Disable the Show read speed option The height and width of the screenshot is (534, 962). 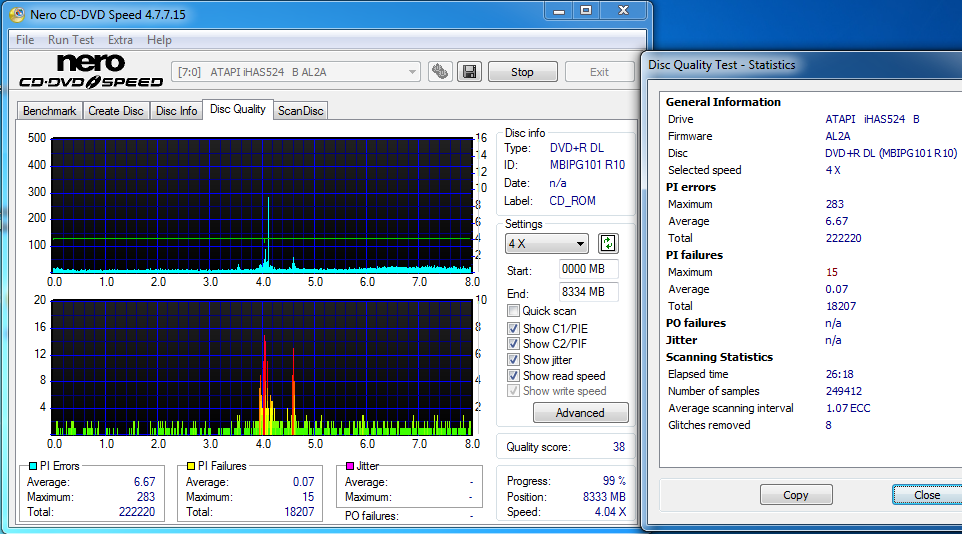coord(514,376)
